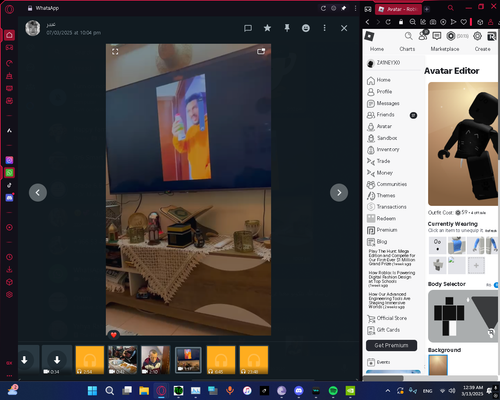The image size is (500, 400).
Task: Open Messages in Roblox sidebar
Action: [388, 103]
